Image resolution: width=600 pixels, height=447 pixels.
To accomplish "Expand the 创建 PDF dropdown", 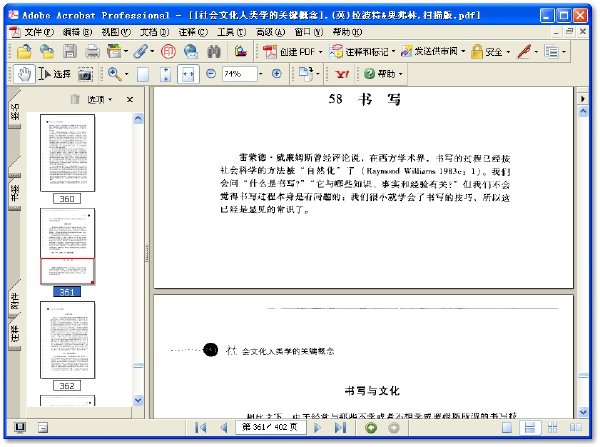I will point(320,52).
